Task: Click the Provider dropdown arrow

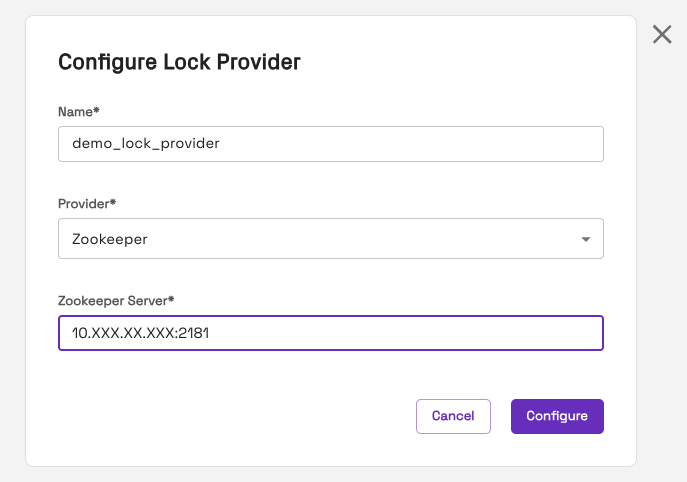Action: click(586, 239)
